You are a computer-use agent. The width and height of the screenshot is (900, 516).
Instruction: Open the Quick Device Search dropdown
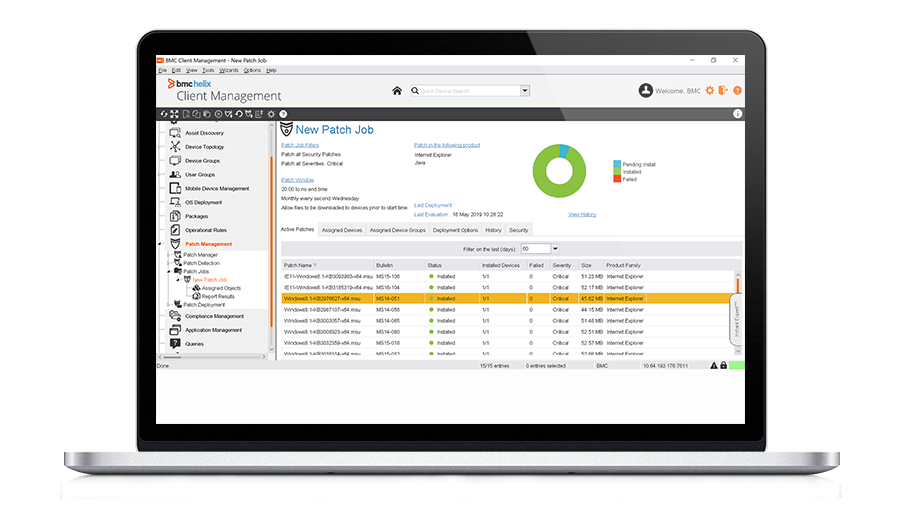pos(525,91)
